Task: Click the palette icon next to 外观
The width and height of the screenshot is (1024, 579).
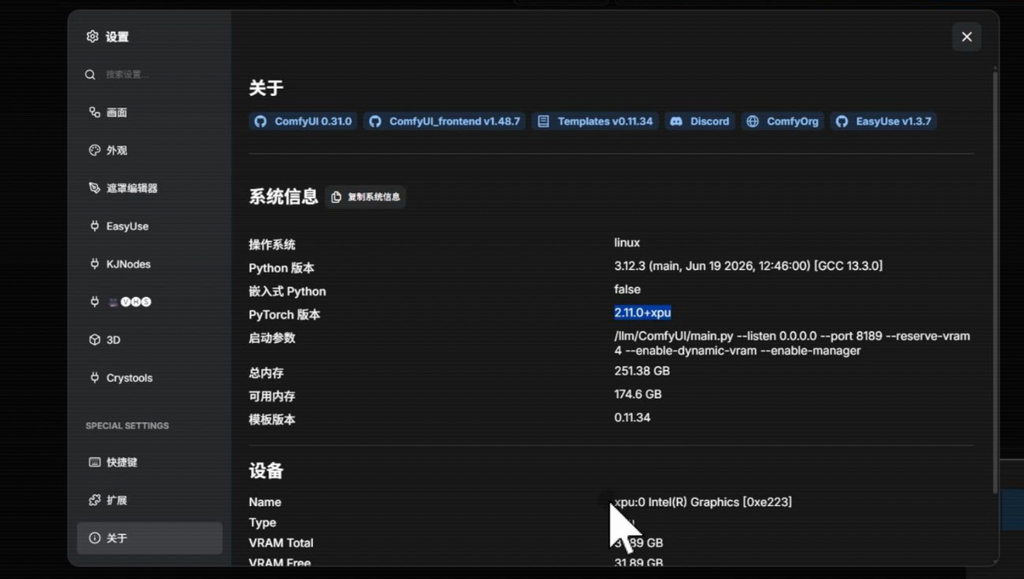Action: [x=95, y=150]
